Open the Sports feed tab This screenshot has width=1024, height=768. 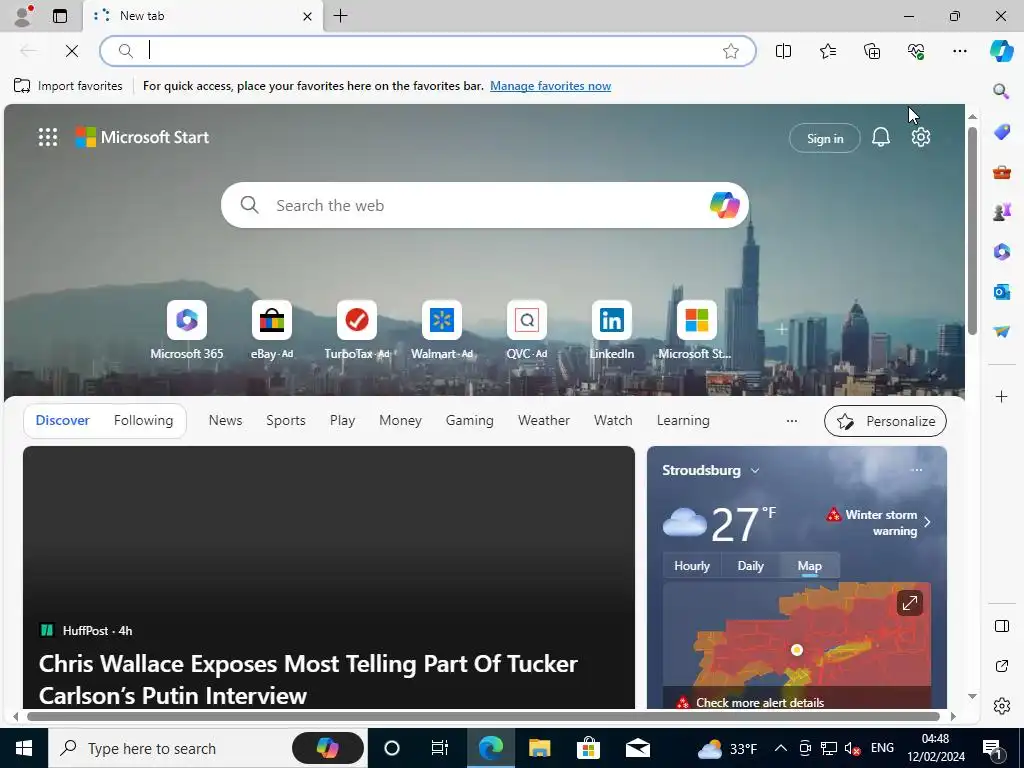coord(285,421)
